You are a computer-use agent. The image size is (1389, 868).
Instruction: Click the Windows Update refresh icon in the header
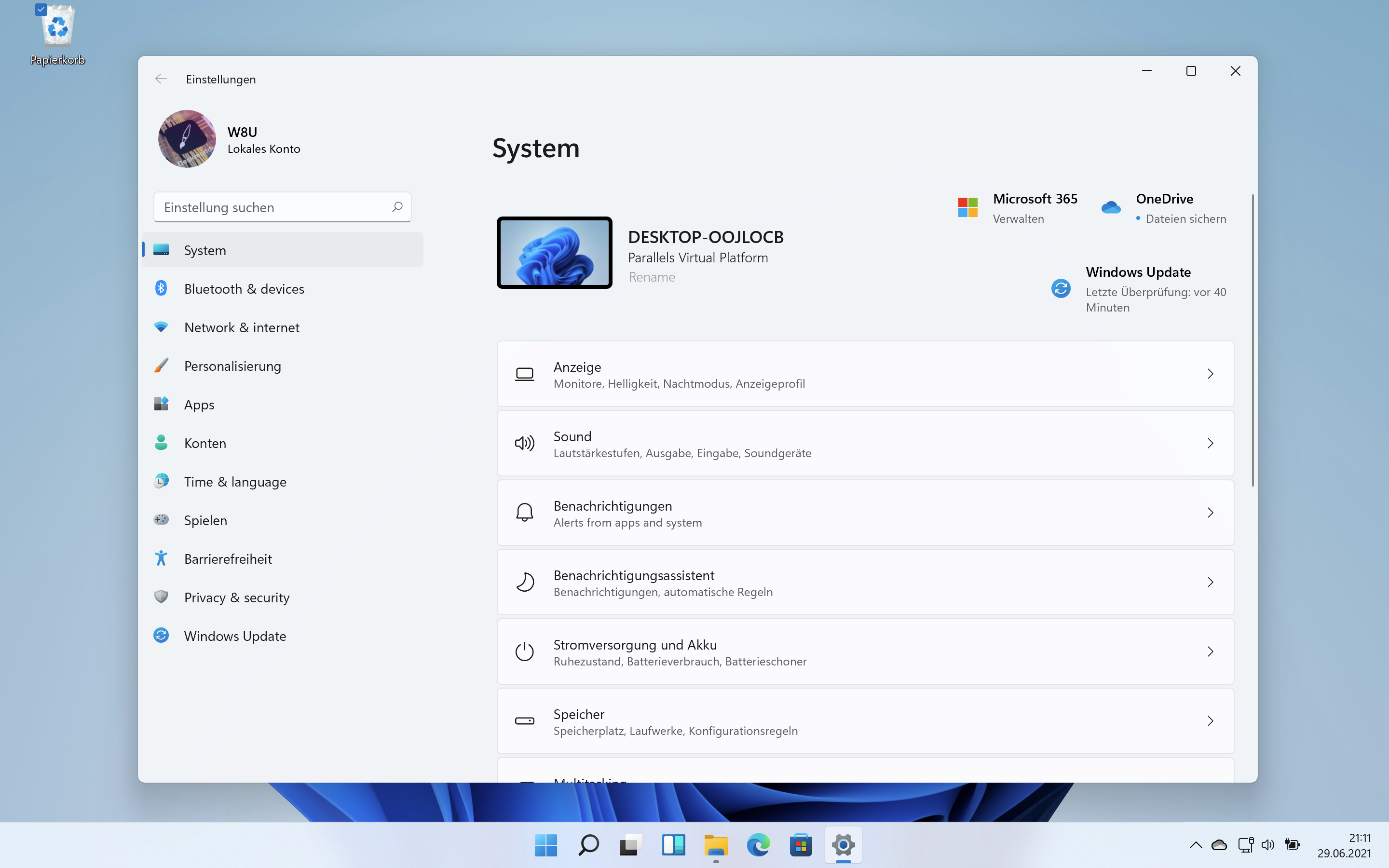[x=1060, y=288]
